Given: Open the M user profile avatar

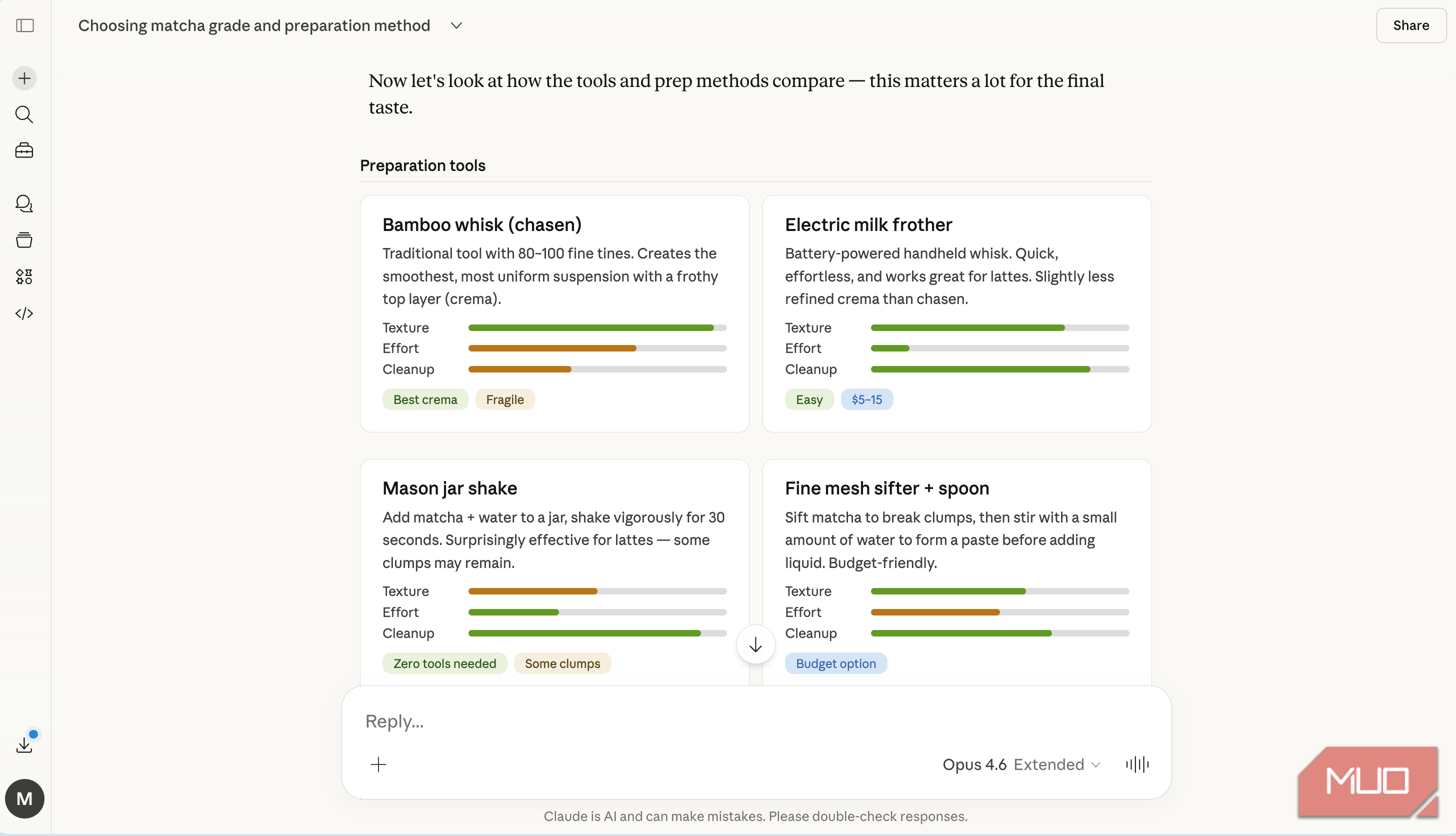Looking at the screenshot, I should pyautogui.click(x=24, y=798).
